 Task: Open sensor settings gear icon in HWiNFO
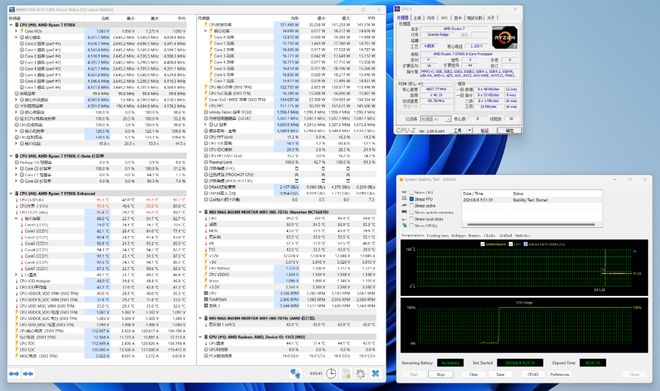tap(360, 373)
